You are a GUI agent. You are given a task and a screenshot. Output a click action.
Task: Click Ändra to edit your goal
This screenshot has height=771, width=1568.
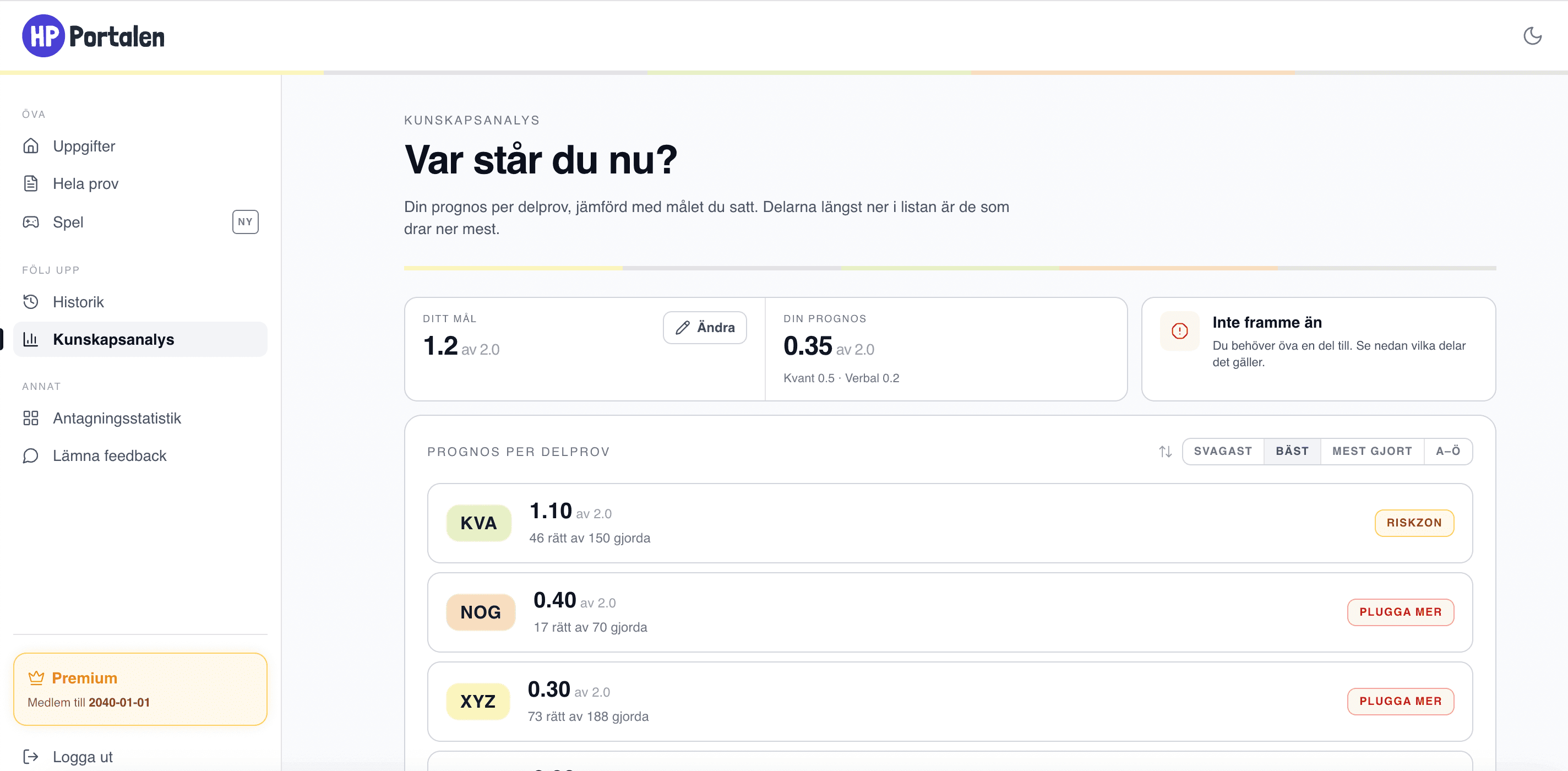[x=705, y=328]
